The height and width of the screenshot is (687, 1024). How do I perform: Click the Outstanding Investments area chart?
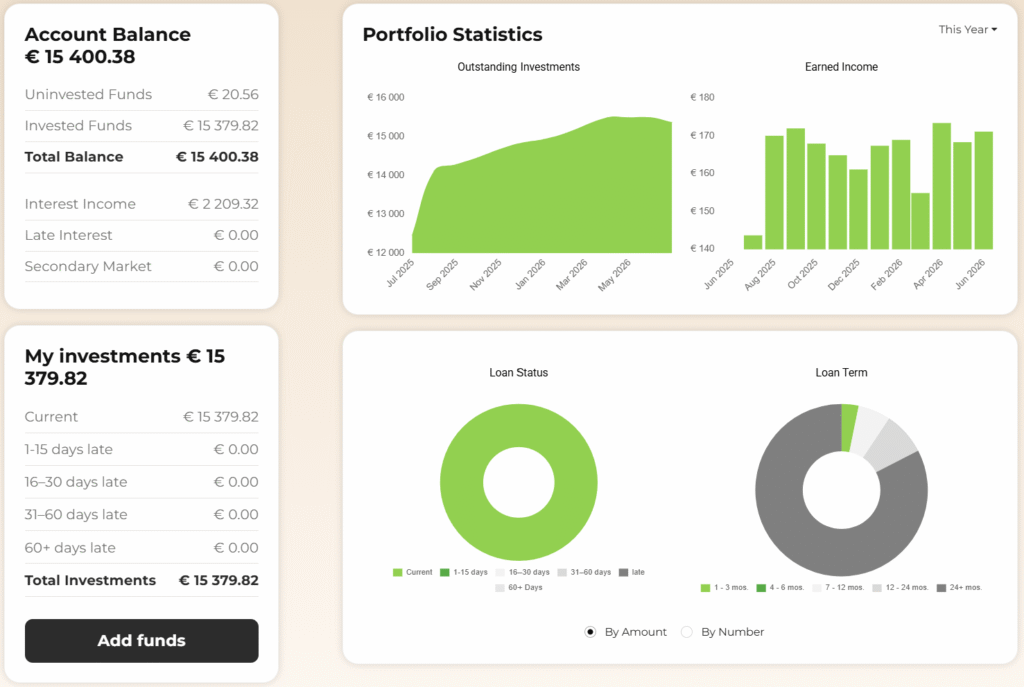[542, 196]
